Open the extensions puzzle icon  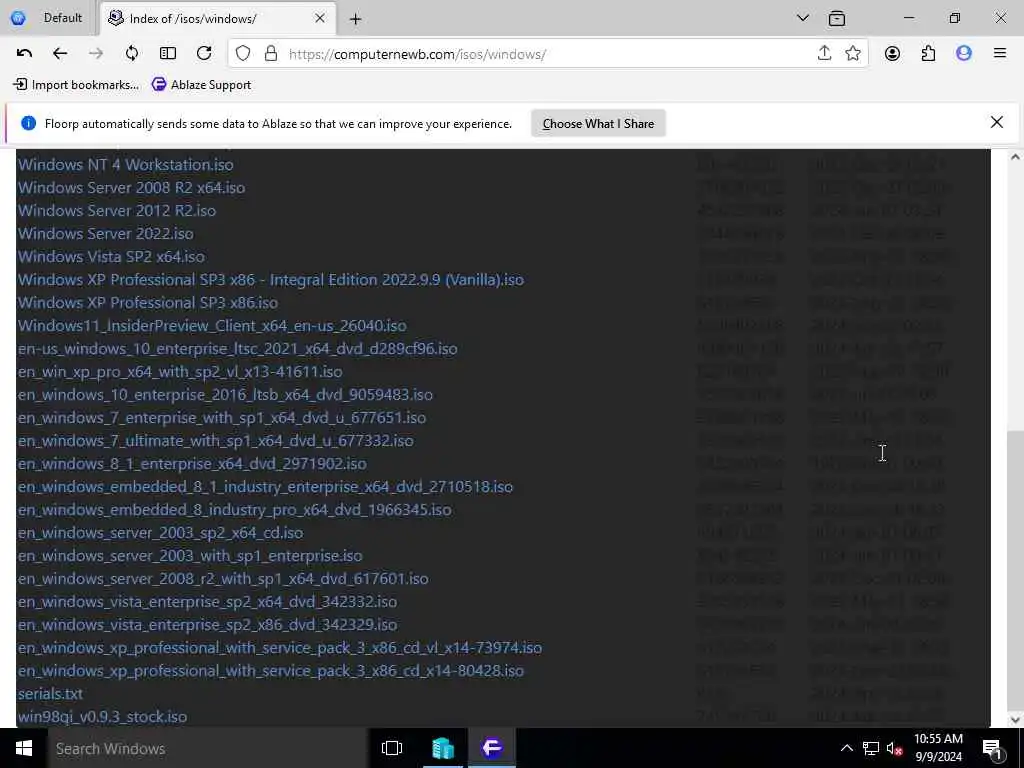928,54
